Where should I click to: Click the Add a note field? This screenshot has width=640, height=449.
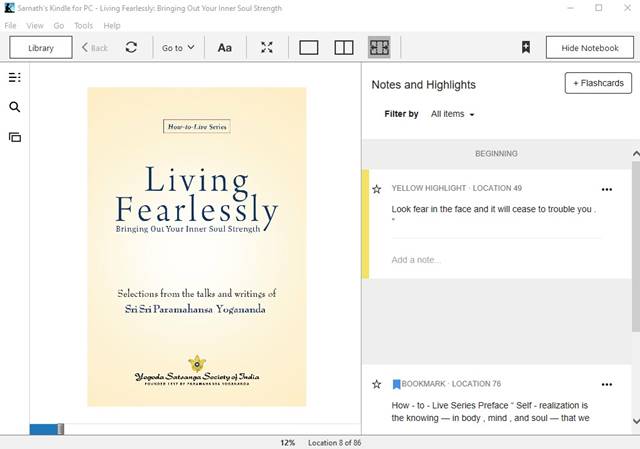click(x=496, y=260)
